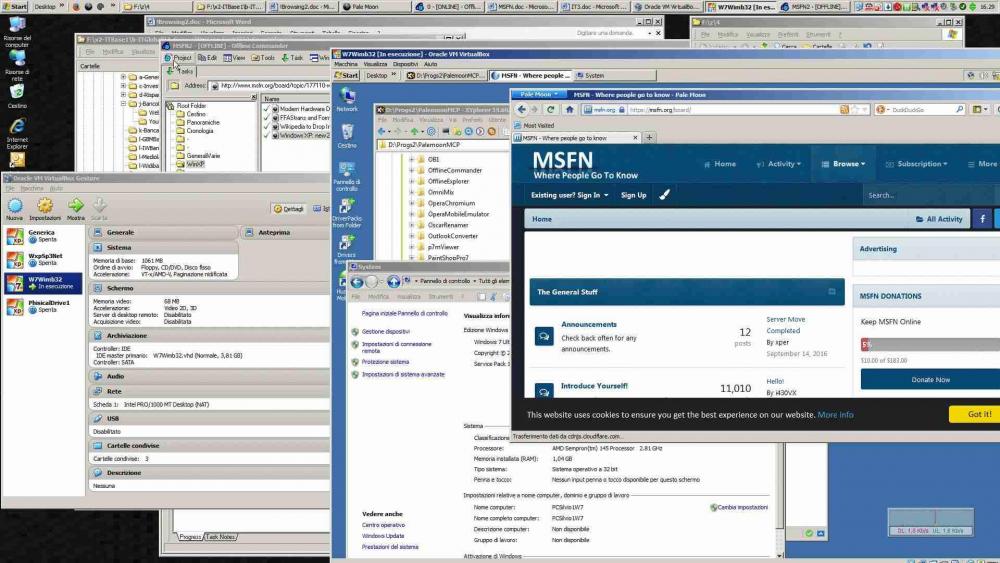
Task: Expand the OutlookConverter folder node
Action: coord(411,236)
